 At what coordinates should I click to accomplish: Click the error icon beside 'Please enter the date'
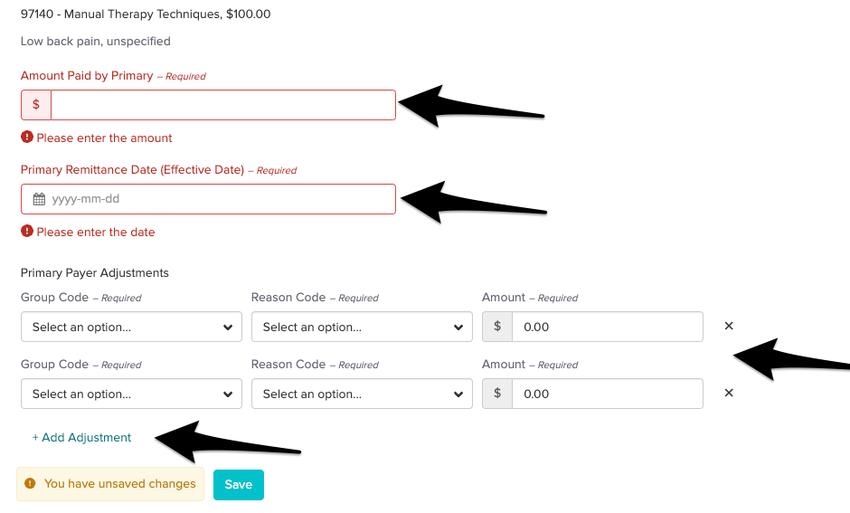pos(27,231)
